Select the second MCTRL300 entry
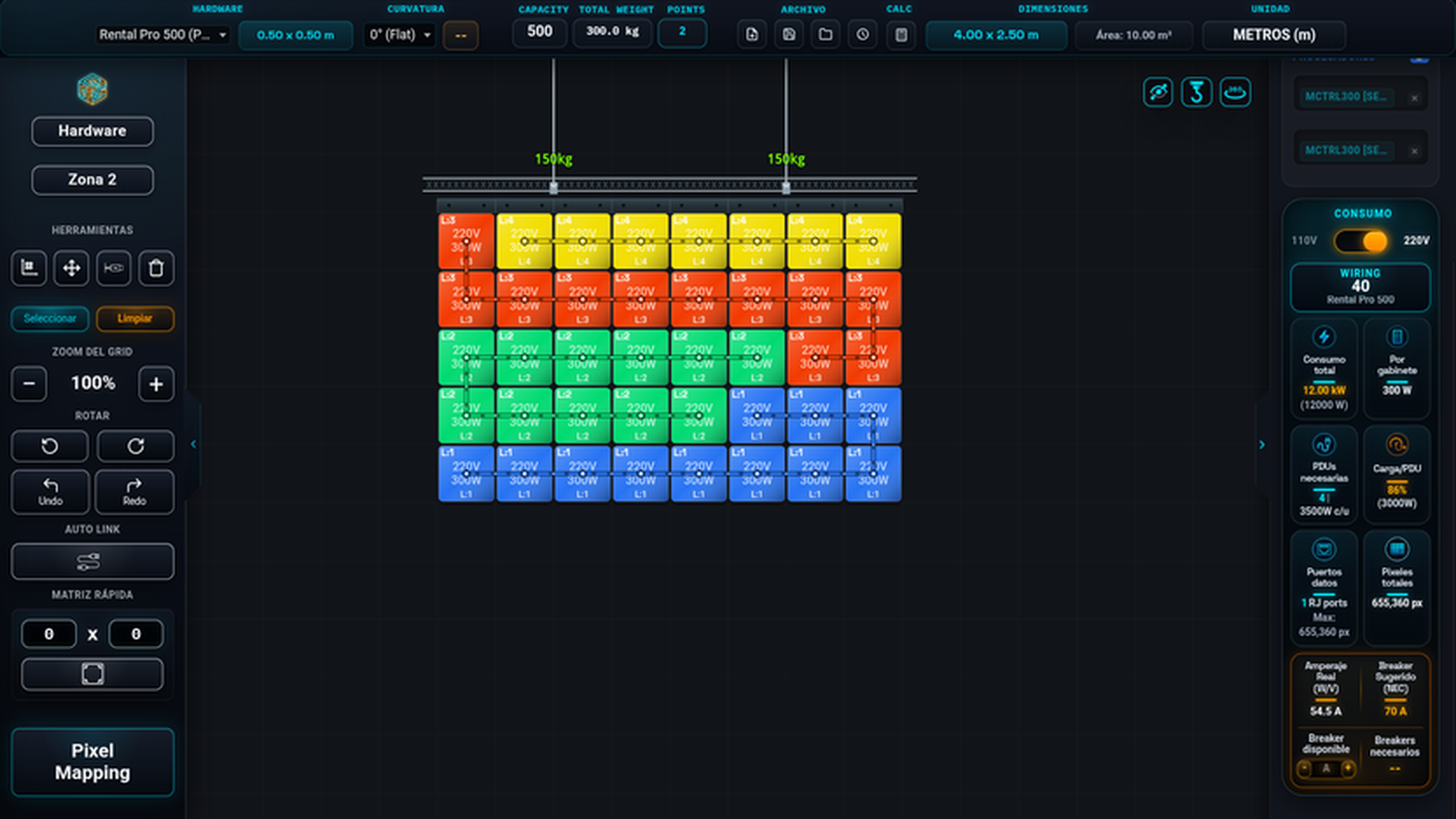 click(x=1346, y=150)
